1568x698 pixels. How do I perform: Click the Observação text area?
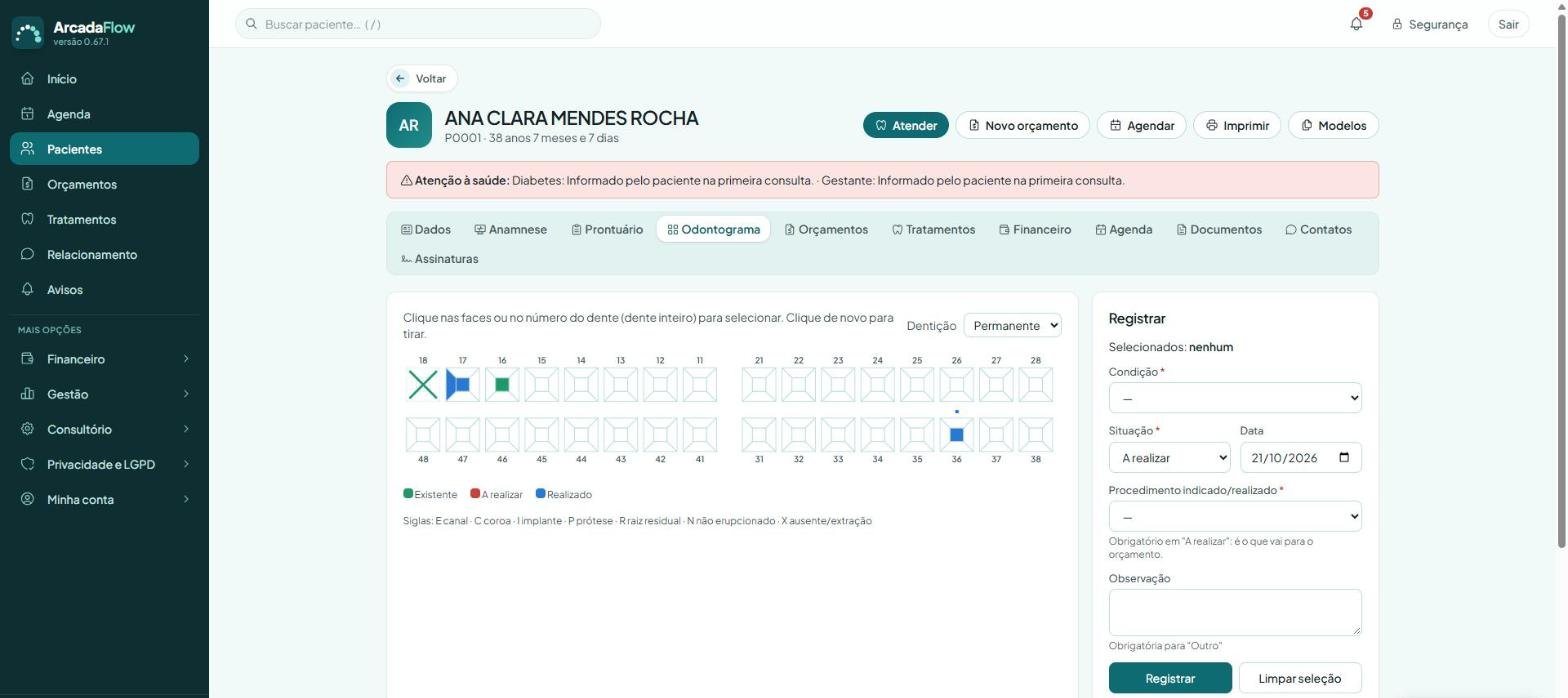[x=1235, y=612]
